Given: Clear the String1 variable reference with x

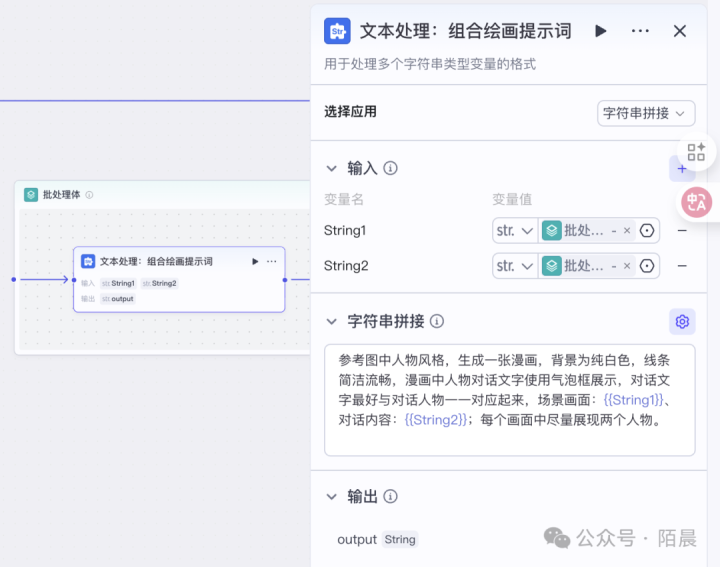Looking at the screenshot, I should coord(627,231).
